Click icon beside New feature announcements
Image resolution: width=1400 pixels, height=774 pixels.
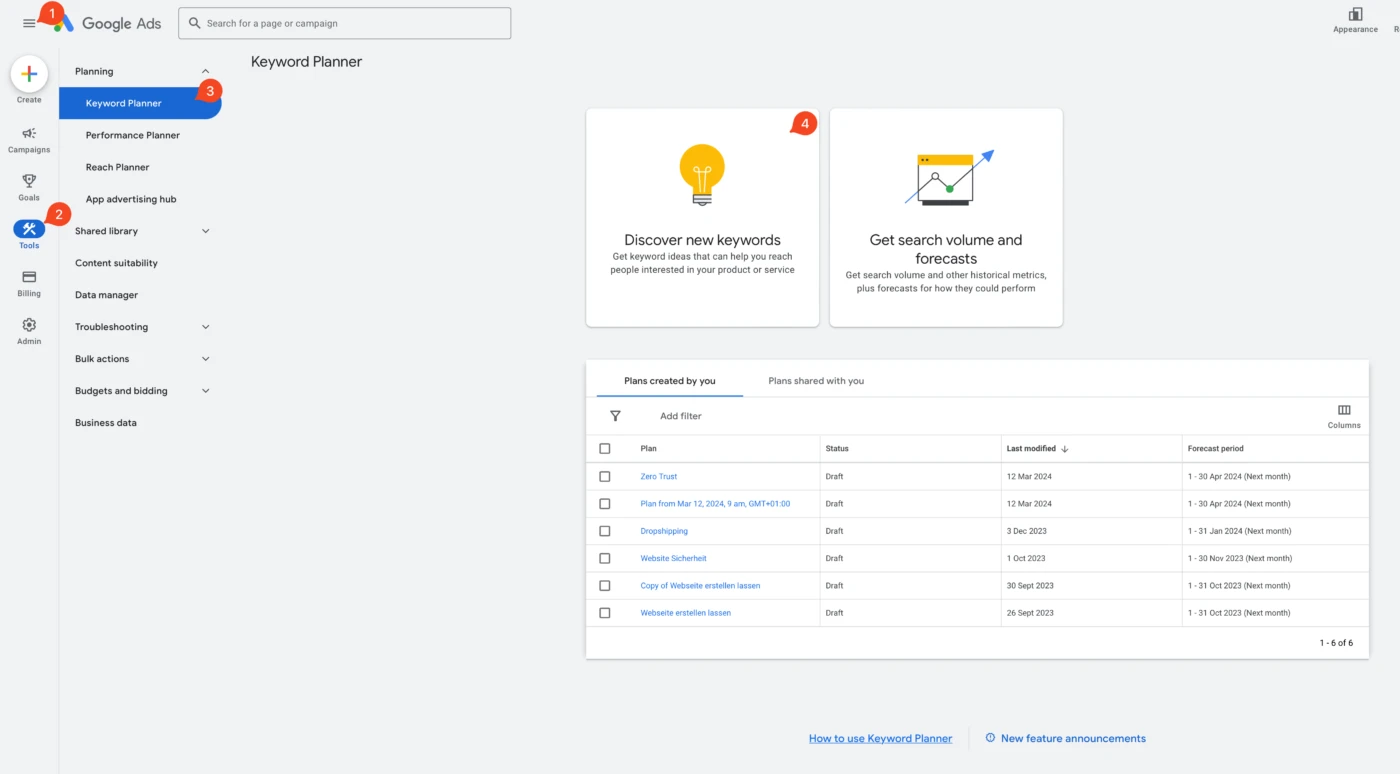coord(990,738)
